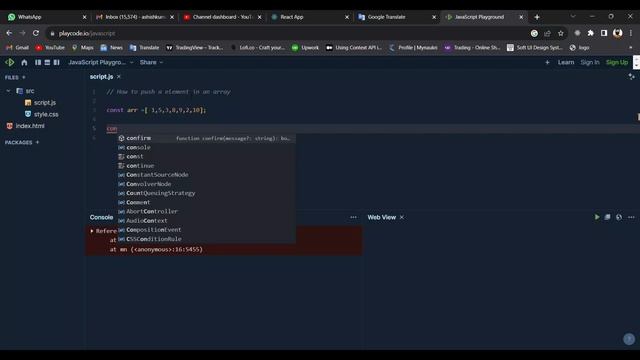Click the editor expand icon top right

(x=631, y=77)
